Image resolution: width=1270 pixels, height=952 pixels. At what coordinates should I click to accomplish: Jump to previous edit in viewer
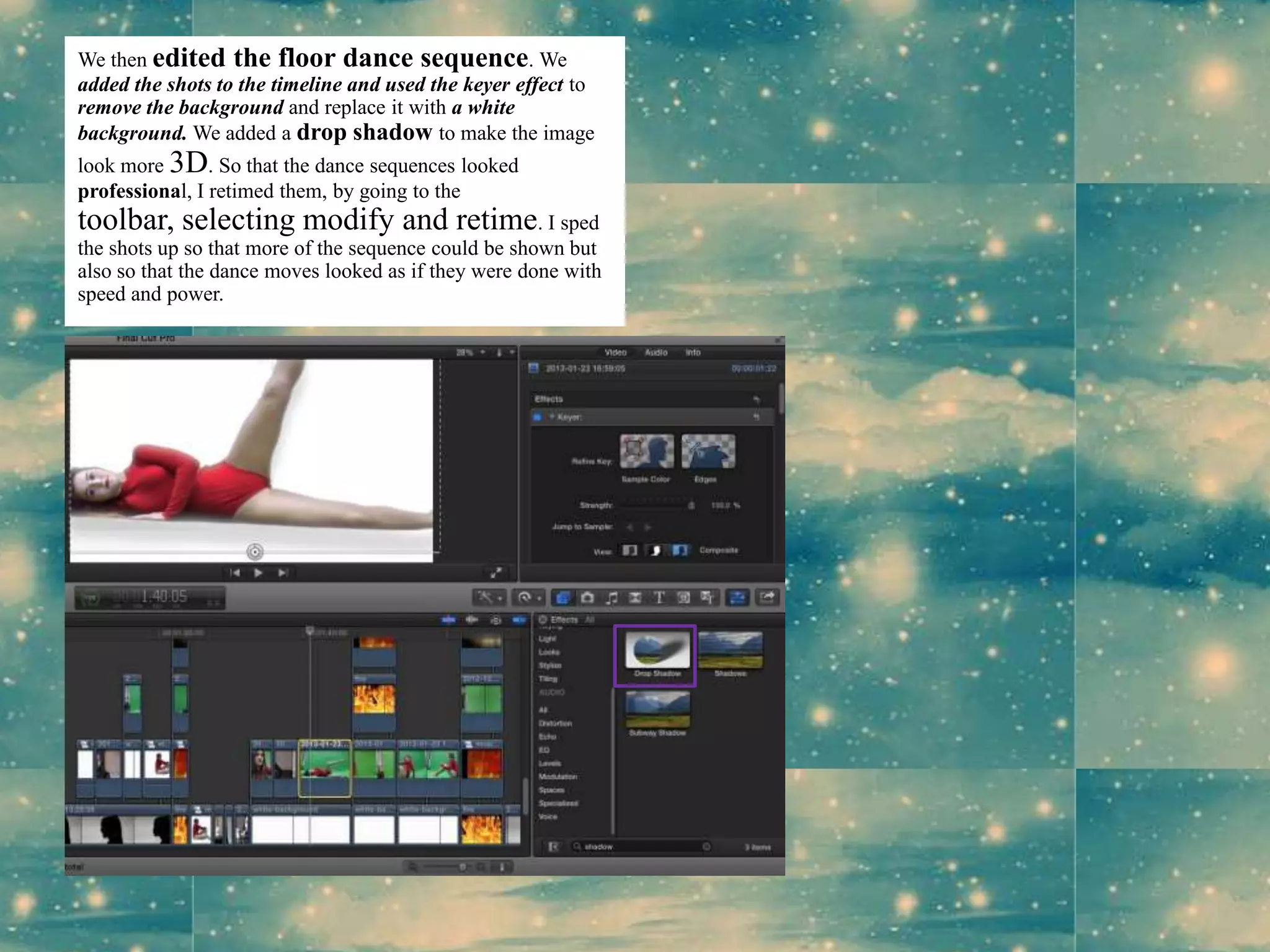(234, 573)
